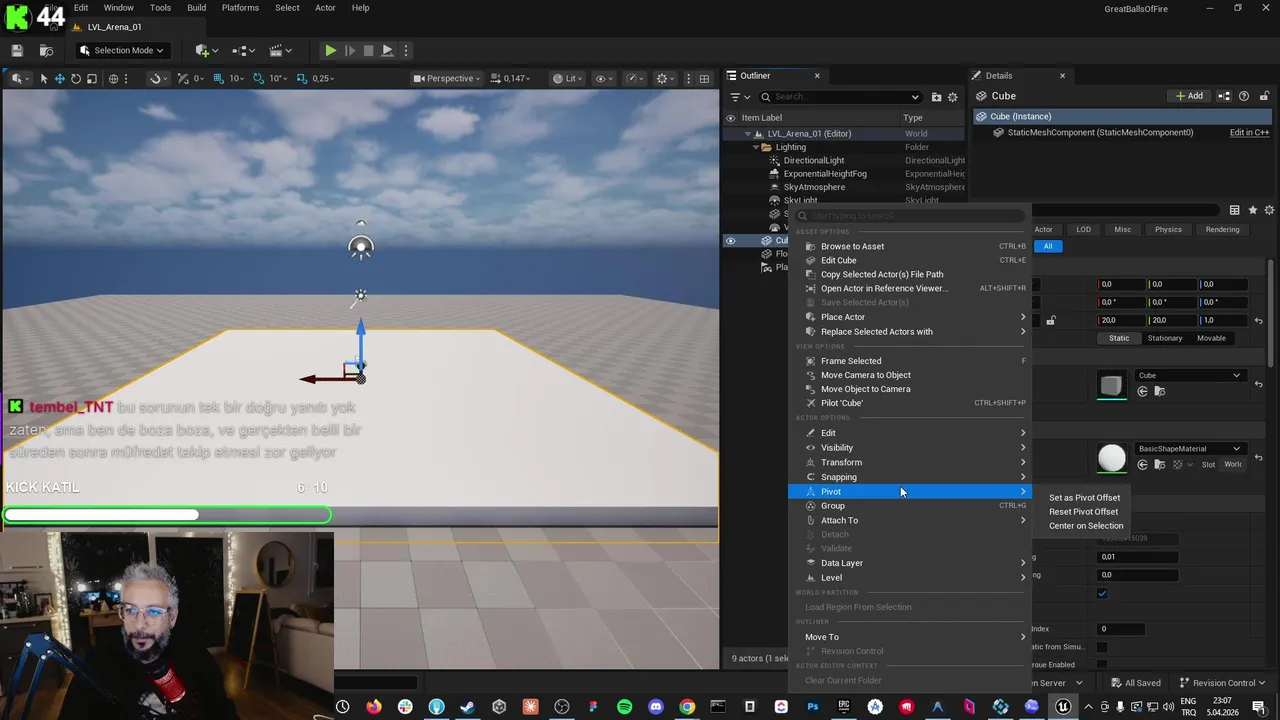Toggle visibility eye of the Cube row
The height and width of the screenshot is (720, 1280).
(730, 240)
